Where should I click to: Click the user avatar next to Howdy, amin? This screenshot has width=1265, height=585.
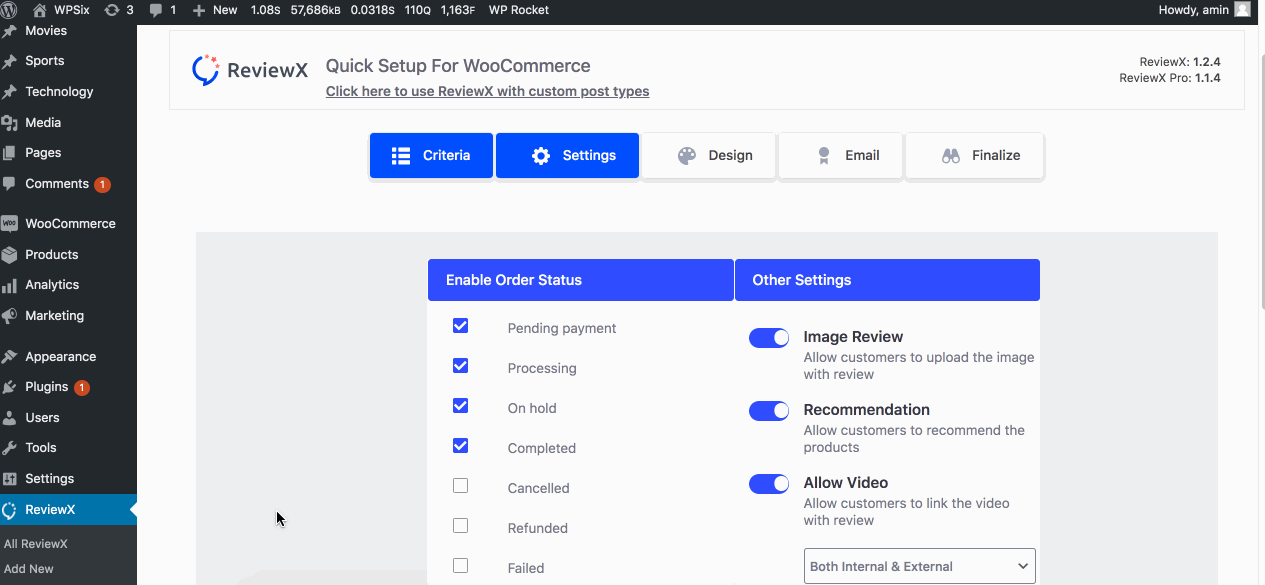click(1242, 10)
